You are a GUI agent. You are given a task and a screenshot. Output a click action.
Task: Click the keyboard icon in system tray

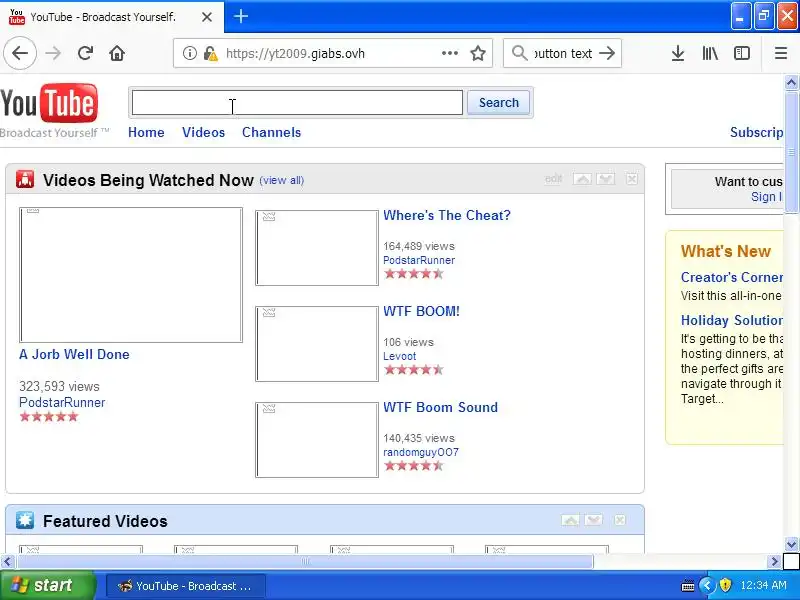(x=687, y=585)
